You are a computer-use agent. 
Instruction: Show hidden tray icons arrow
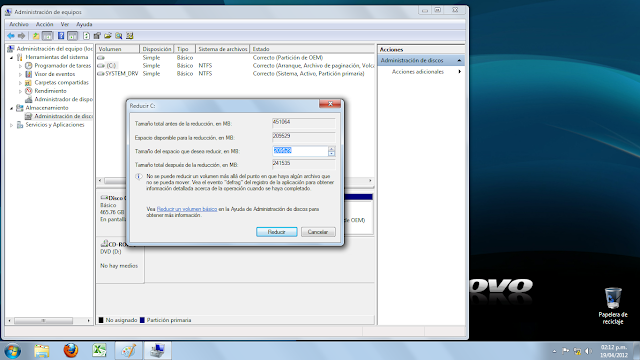click(554, 351)
